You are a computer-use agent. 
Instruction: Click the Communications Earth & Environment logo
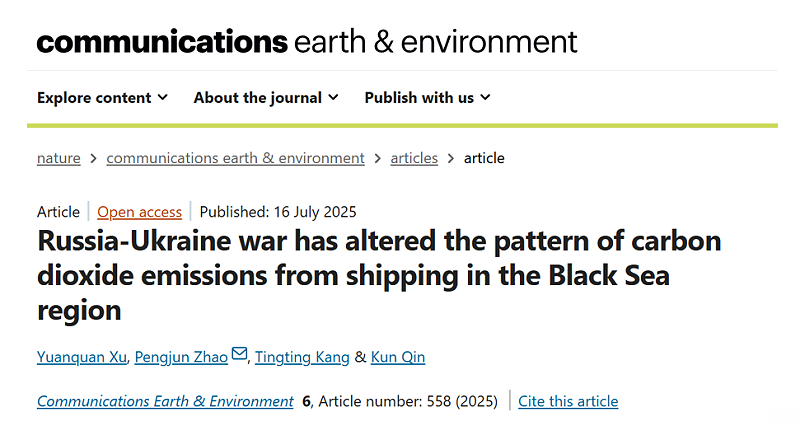(307, 41)
